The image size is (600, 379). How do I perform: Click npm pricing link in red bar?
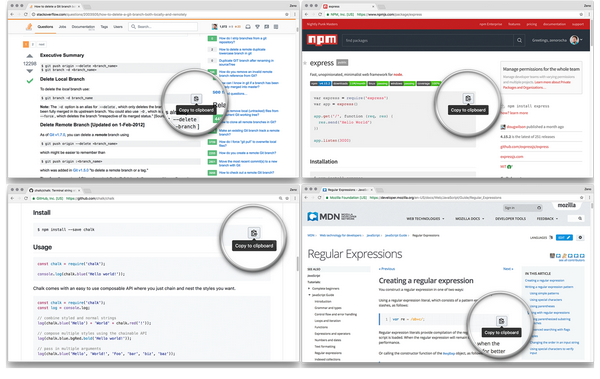(532, 24)
